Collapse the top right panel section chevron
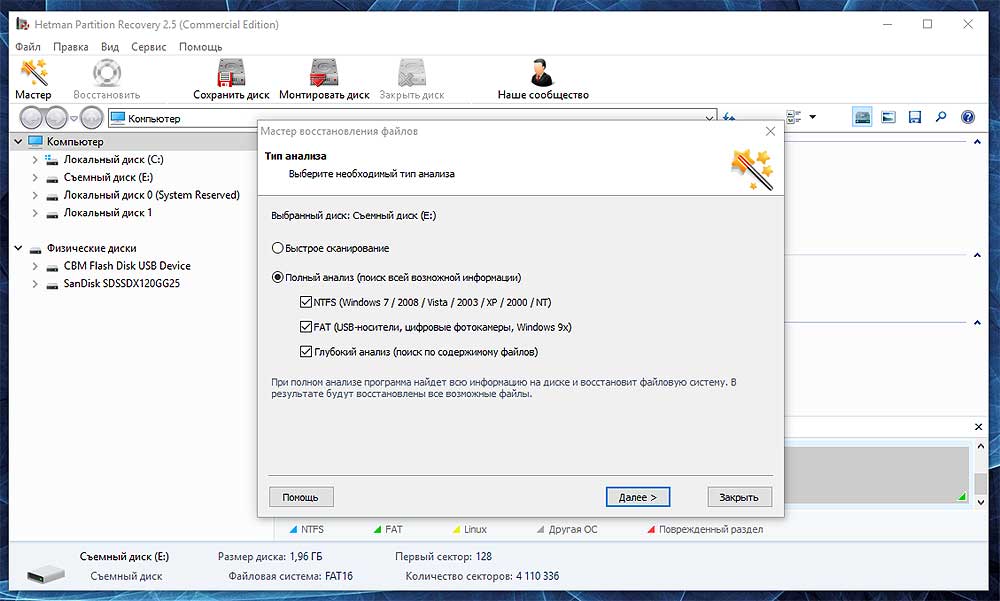Image resolution: width=1000 pixels, height=601 pixels. (x=977, y=142)
